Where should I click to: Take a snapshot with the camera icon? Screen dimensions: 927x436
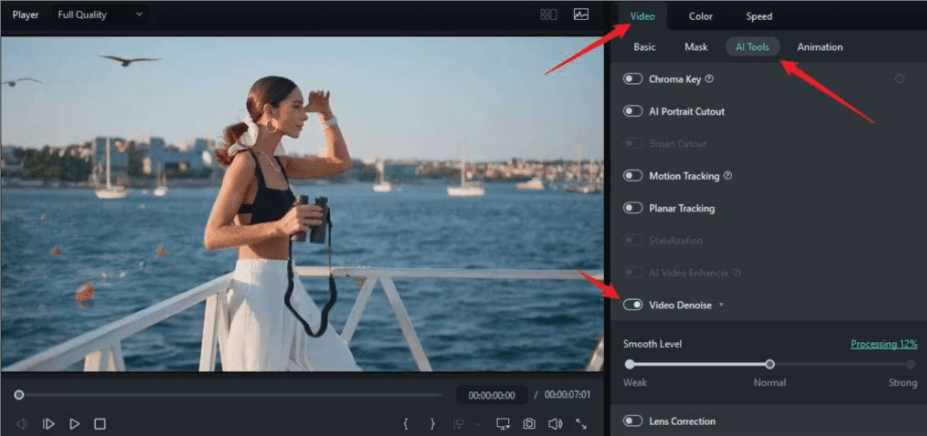[x=529, y=424]
